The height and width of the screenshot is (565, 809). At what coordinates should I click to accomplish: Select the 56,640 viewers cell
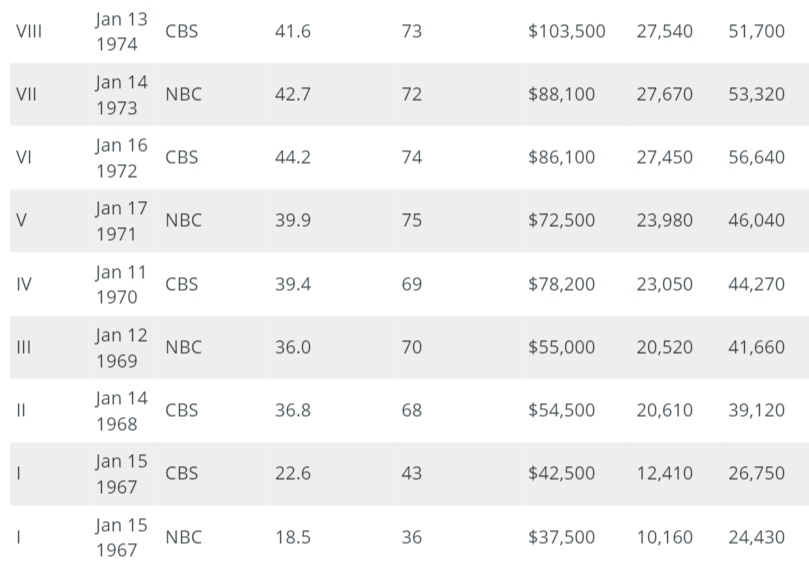756,157
